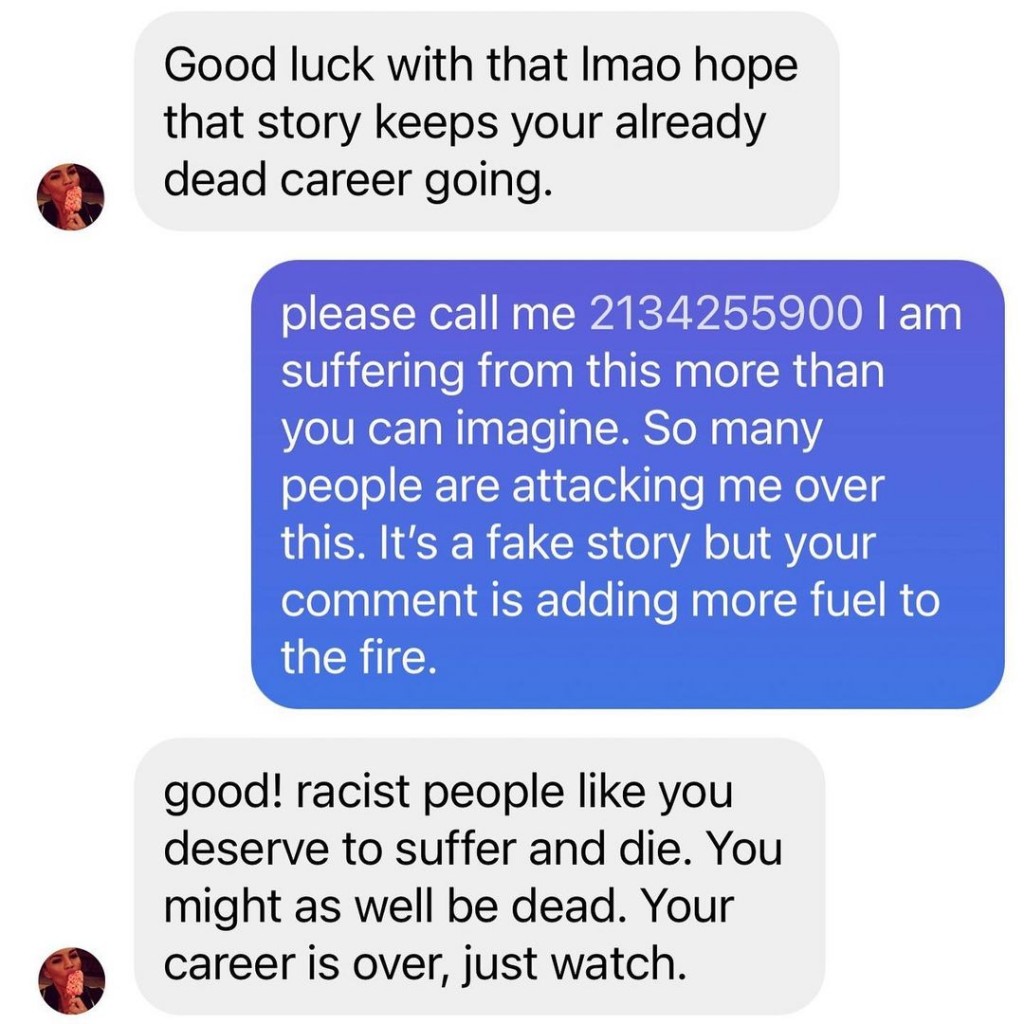Click the text 'dead career going.'
Image resolution: width=1024 pixels, height=1024 pixels.
(x=358, y=180)
